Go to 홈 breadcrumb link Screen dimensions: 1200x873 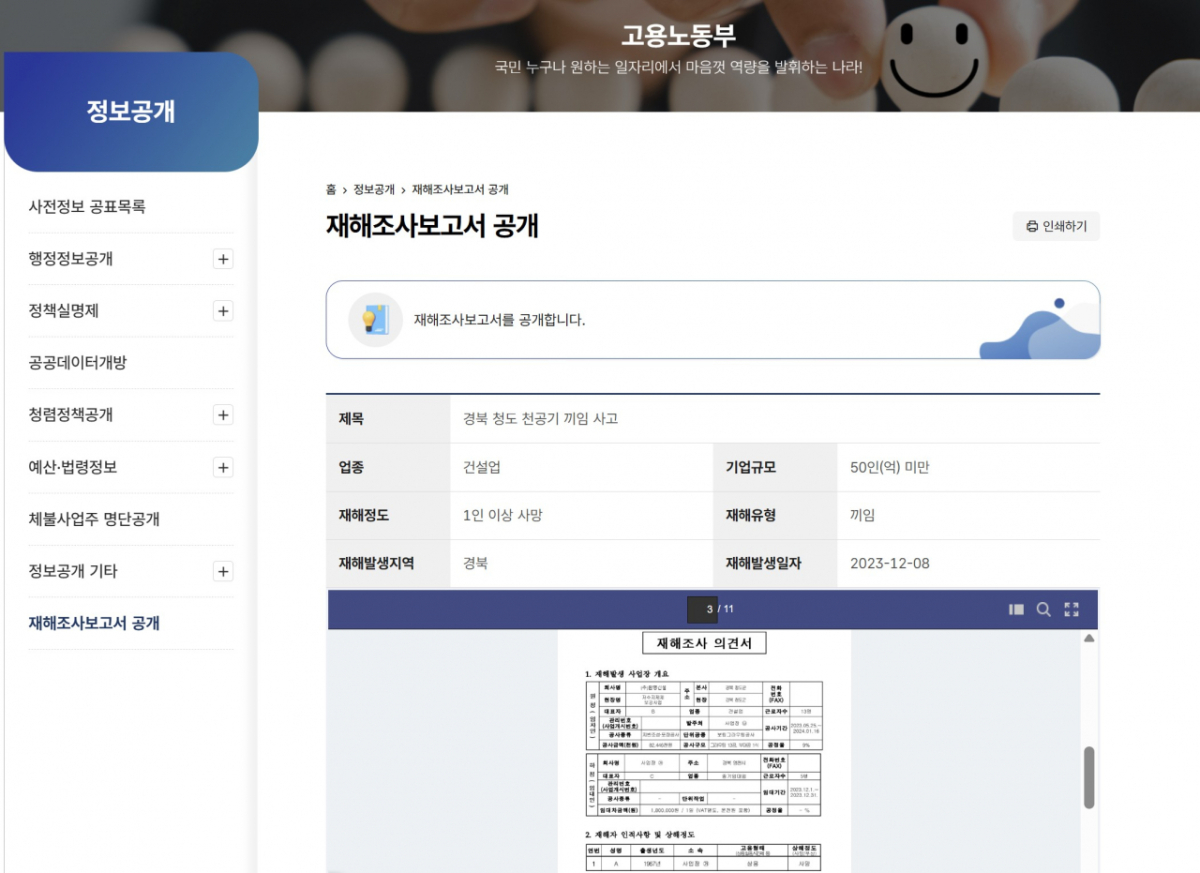pyautogui.click(x=331, y=189)
